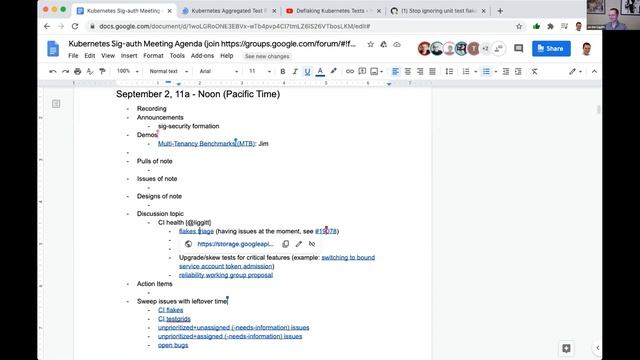Align text left
640x360 pixels.
tap(395, 71)
